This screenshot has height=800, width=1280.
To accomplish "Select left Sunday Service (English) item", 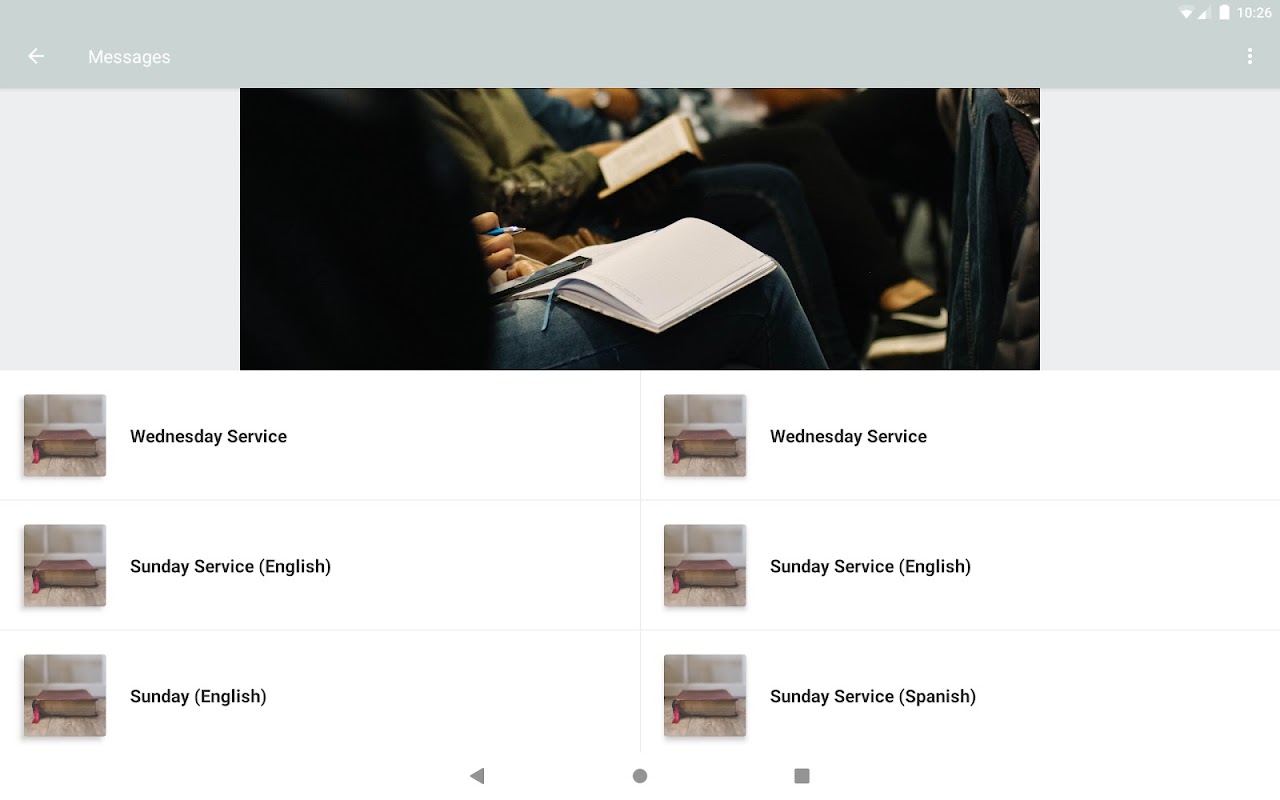I will [x=320, y=566].
